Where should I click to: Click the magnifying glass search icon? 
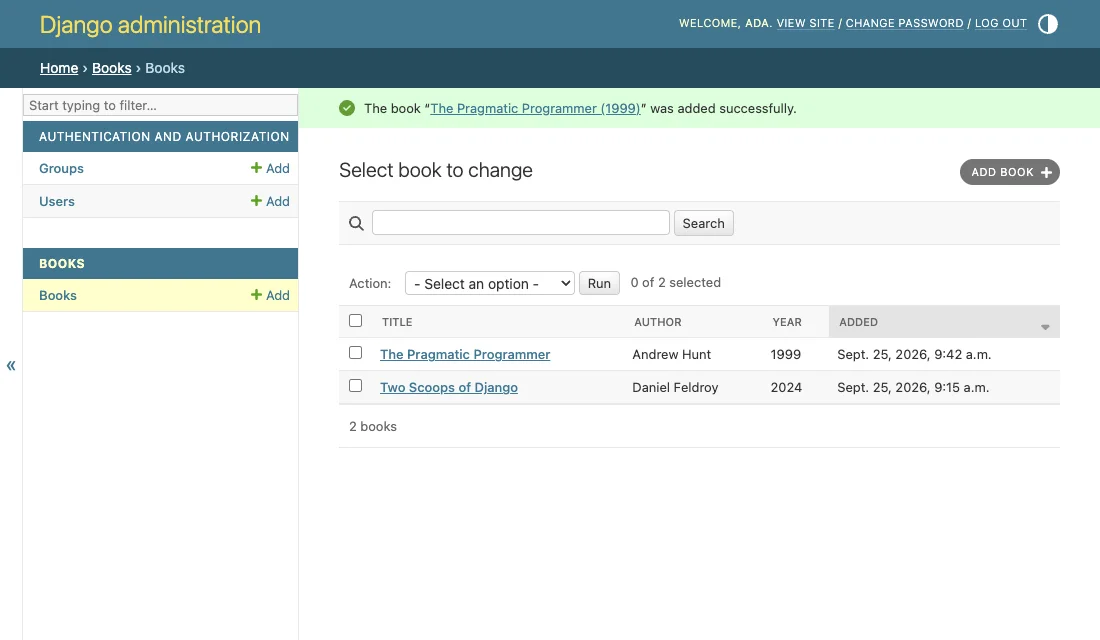(356, 223)
